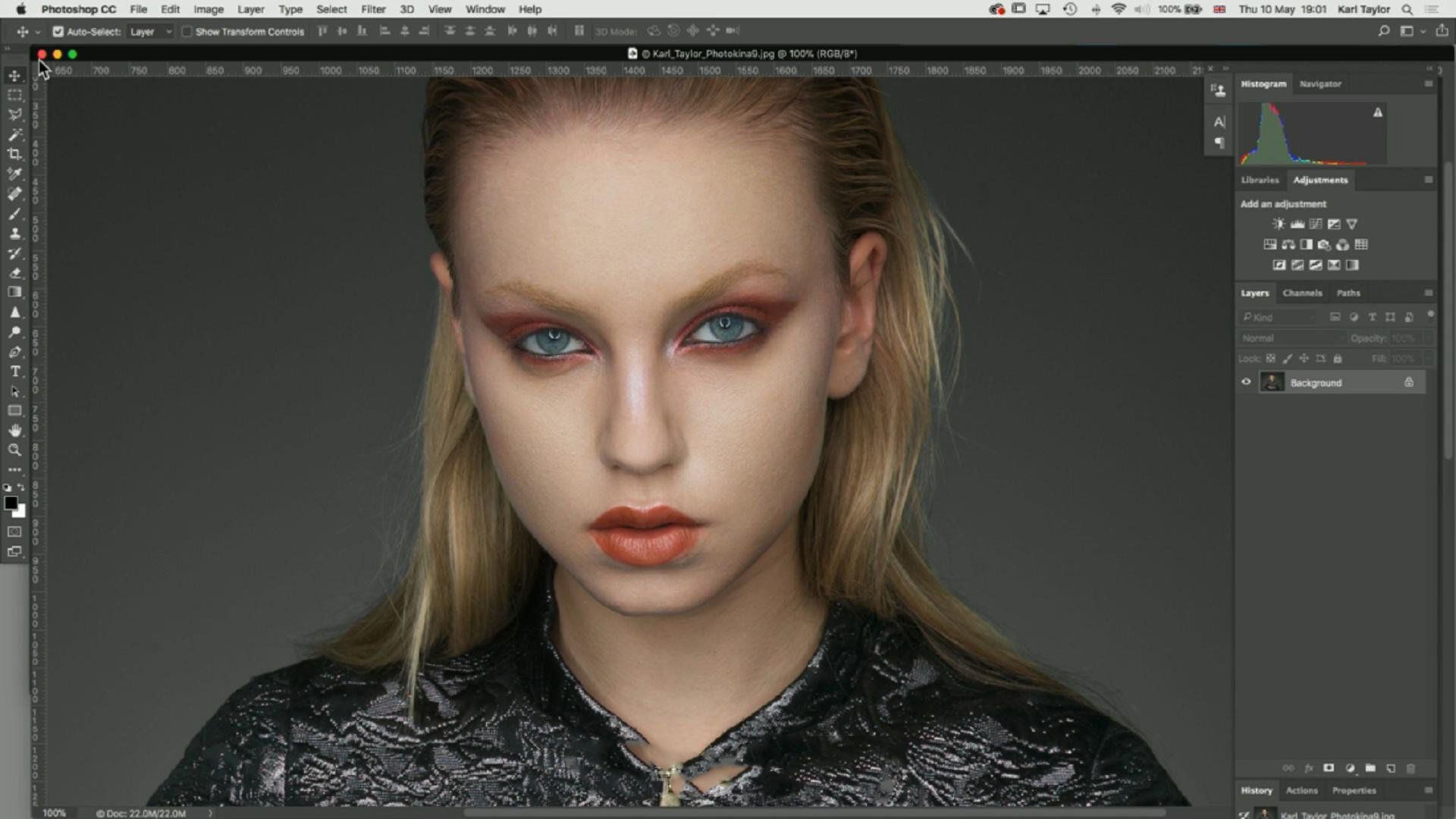Select the Polygonal Lasso tool

(14, 115)
